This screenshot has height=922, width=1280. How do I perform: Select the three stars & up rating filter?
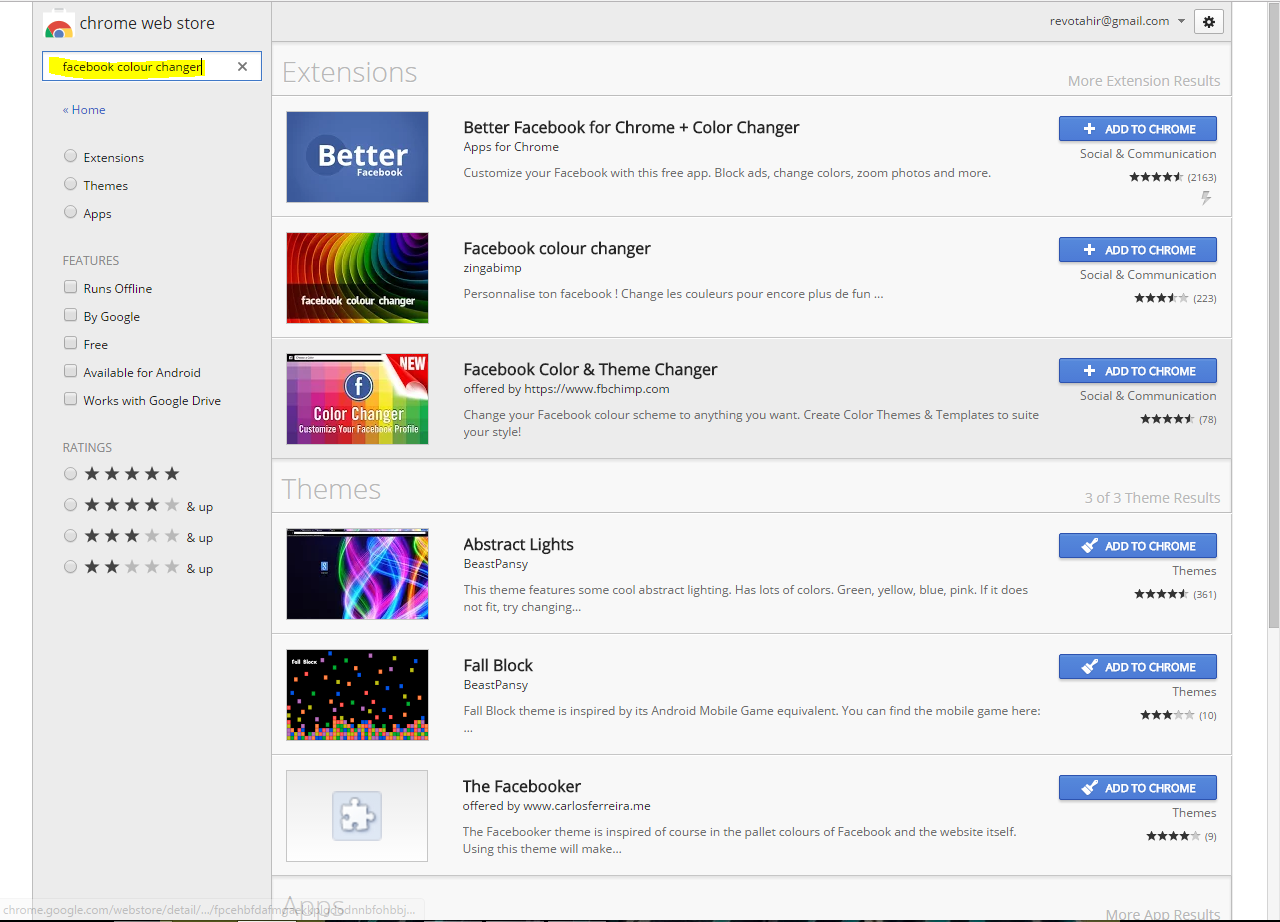click(70, 536)
